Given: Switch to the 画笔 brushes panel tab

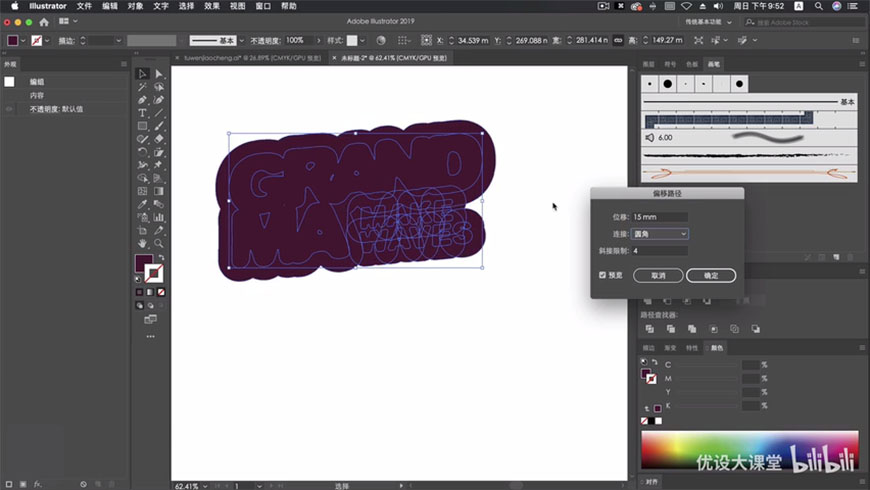Looking at the screenshot, I should click(714, 64).
